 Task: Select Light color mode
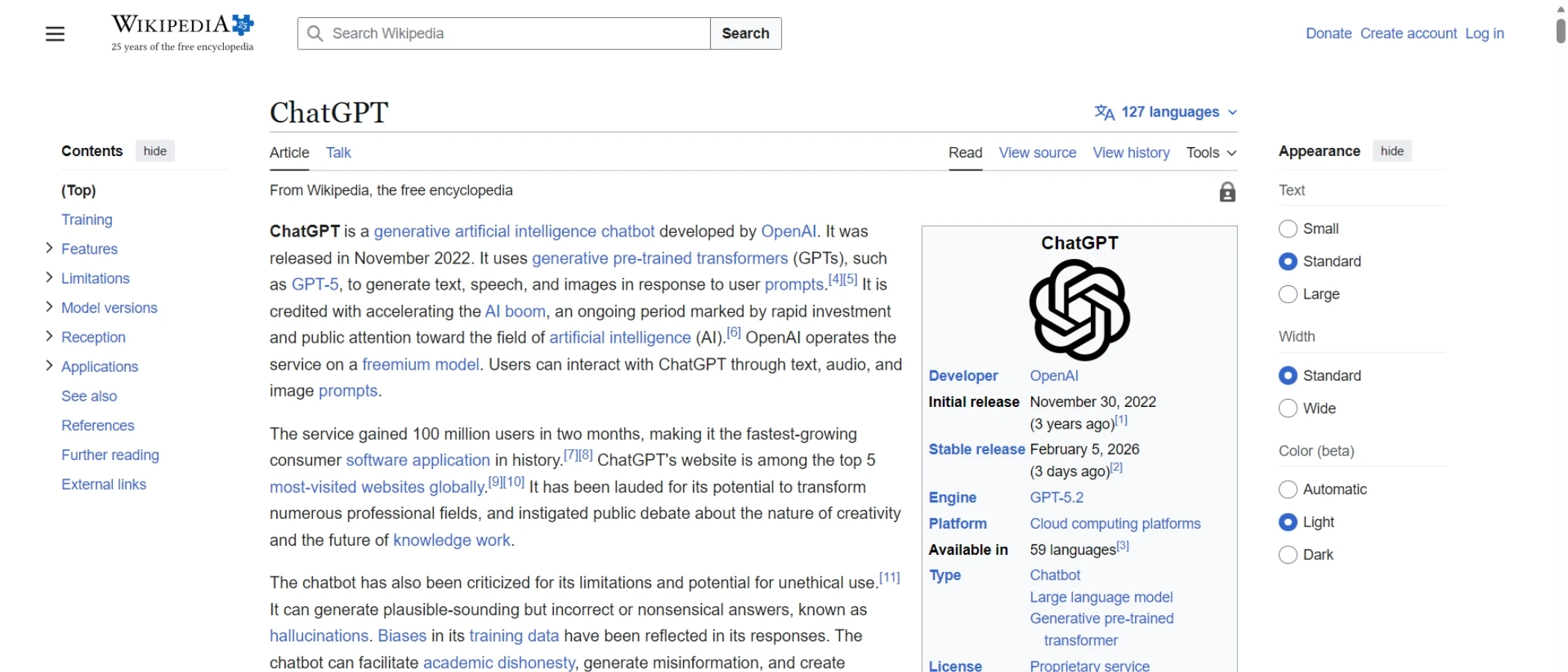point(1288,522)
